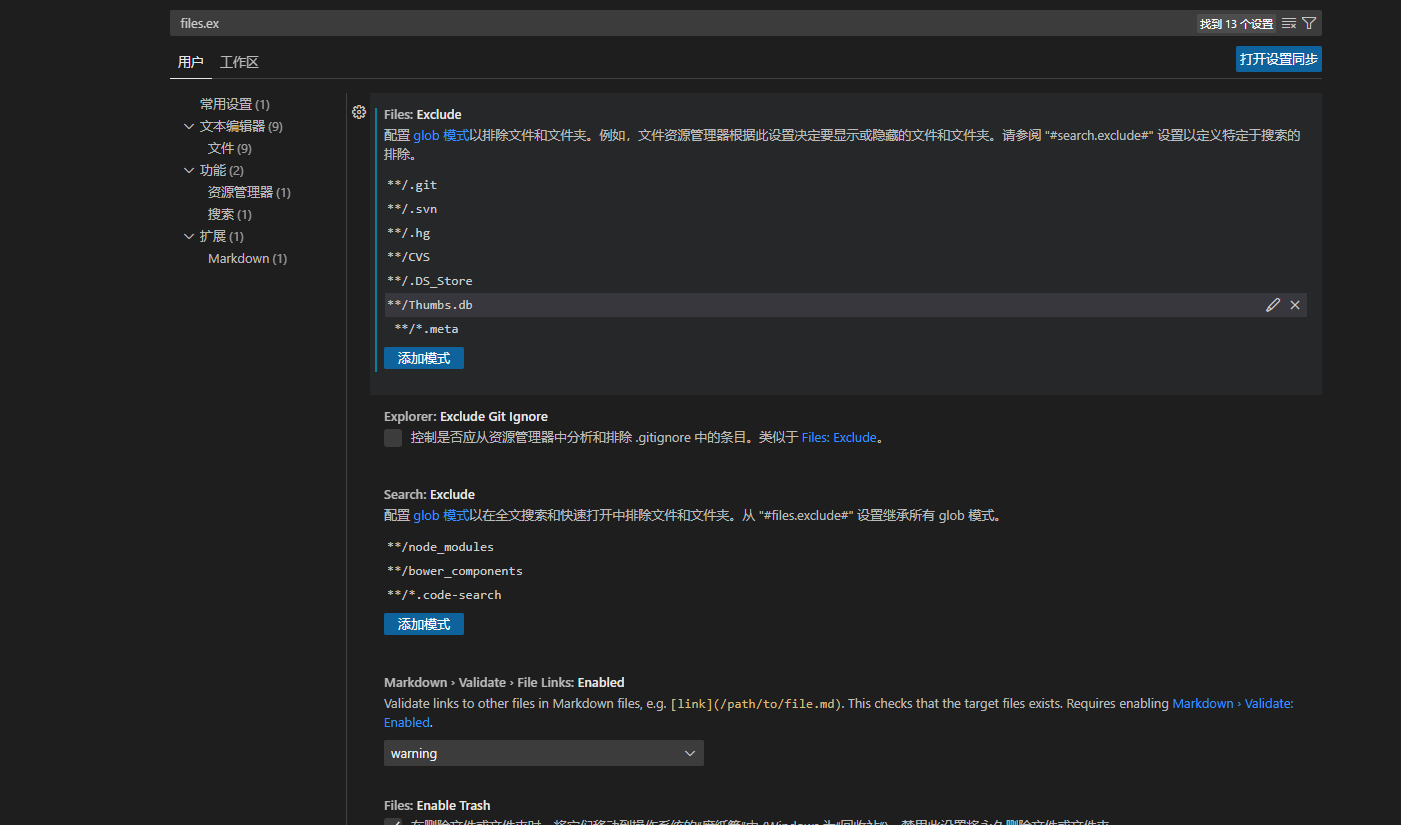Screen dimensions: 1401x825
Task: Open the gear menu for Files: Exclude
Action: (359, 112)
